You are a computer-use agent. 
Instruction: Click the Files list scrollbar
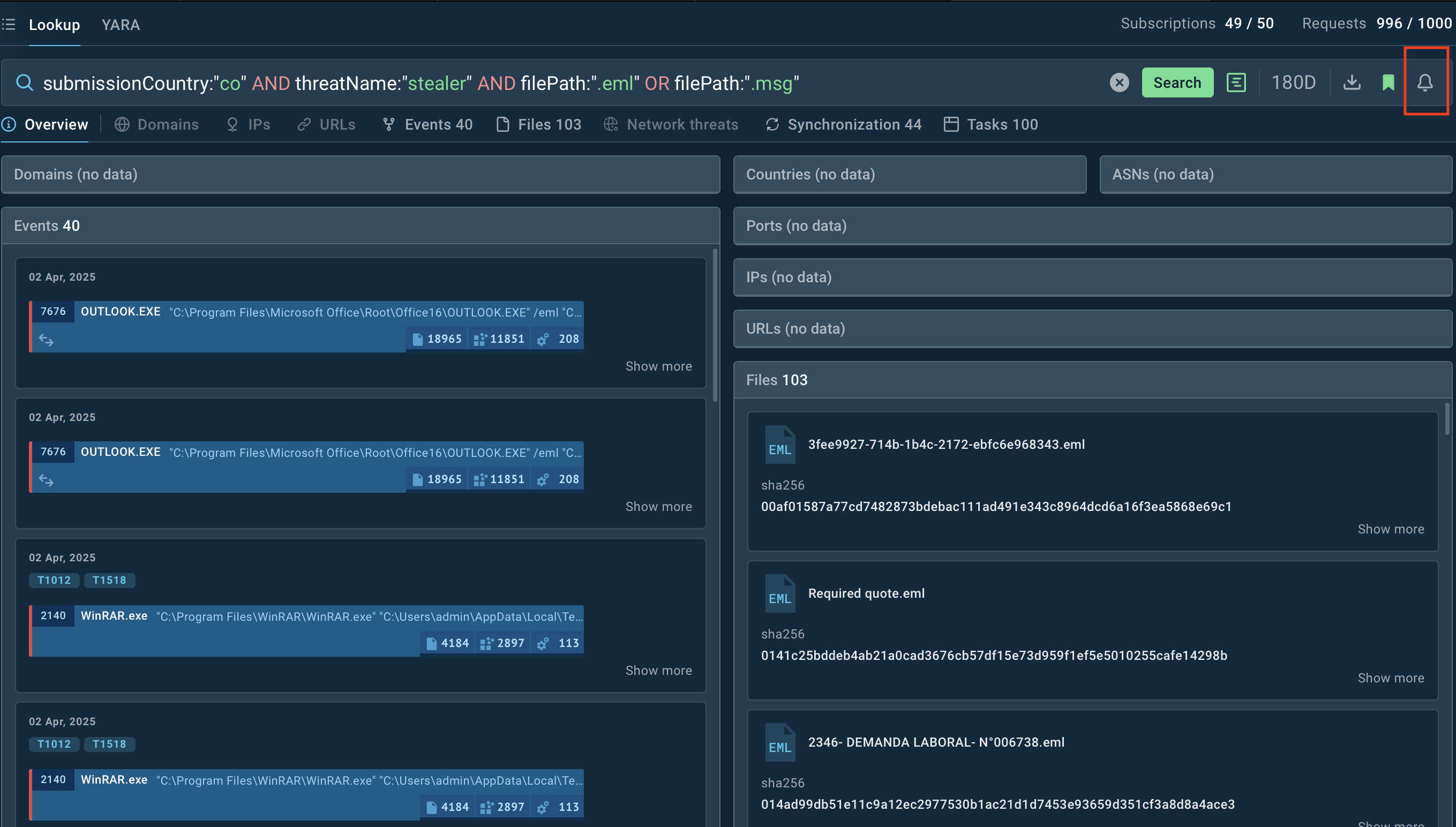tap(1447, 419)
